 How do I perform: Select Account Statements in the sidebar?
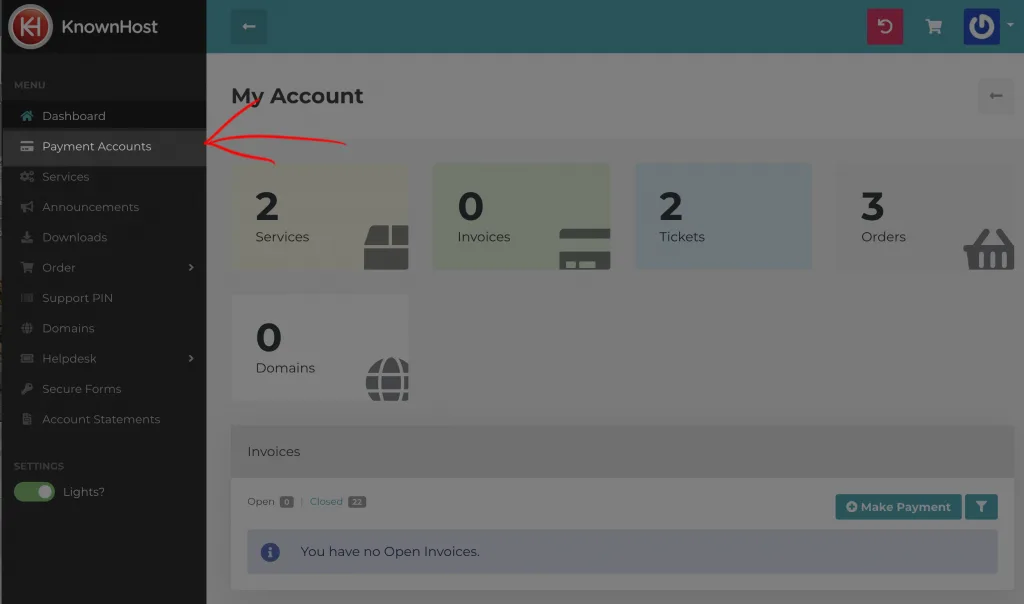point(100,420)
